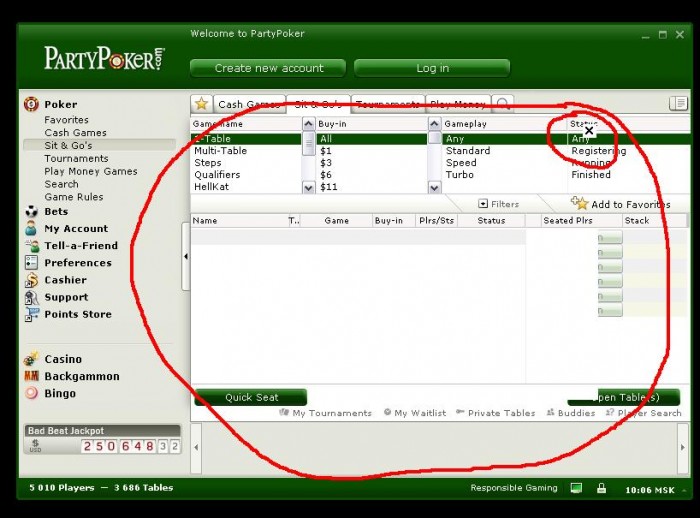
Task: Select $3 in the Buy-in list
Action: [325, 163]
